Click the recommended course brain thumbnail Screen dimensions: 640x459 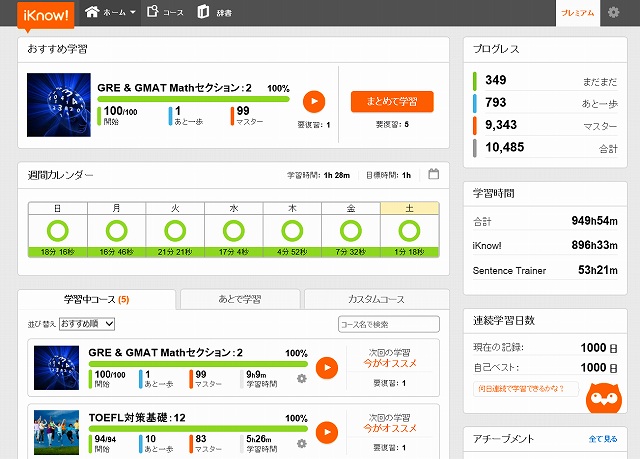(59, 105)
